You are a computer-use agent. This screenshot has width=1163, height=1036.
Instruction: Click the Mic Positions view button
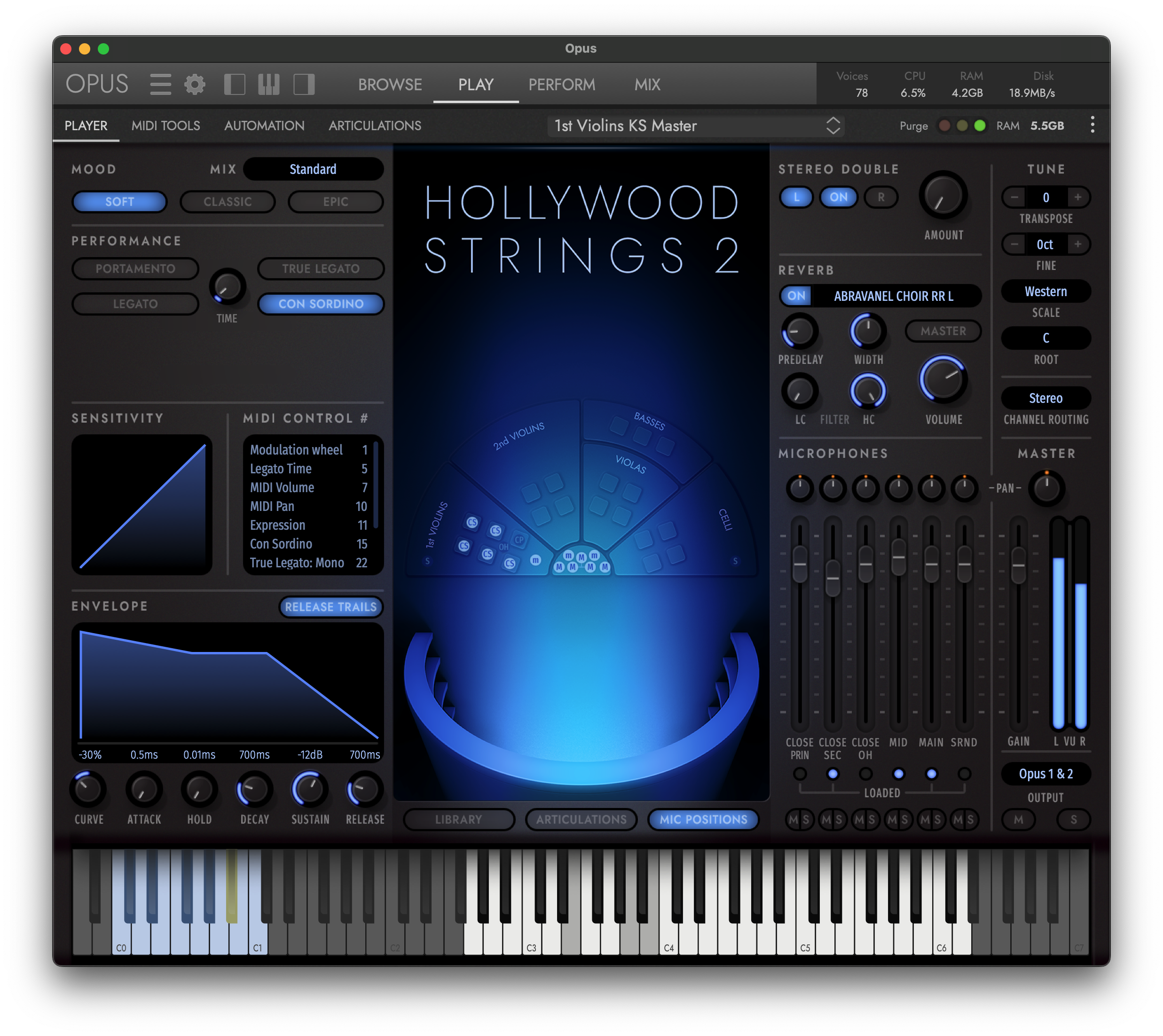coord(704,819)
